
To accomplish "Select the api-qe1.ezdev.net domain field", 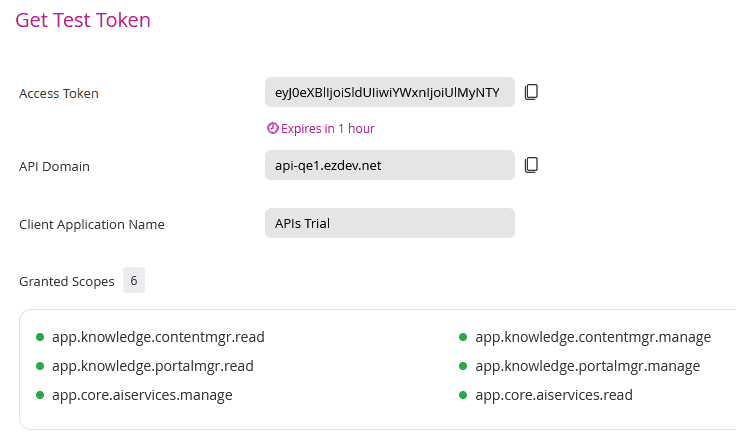I will [389, 165].
